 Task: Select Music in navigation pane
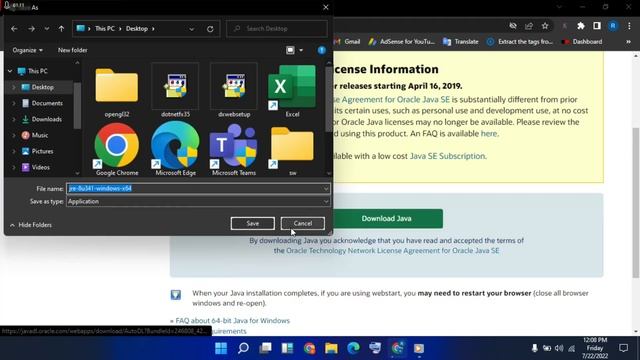tap(40, 135)
